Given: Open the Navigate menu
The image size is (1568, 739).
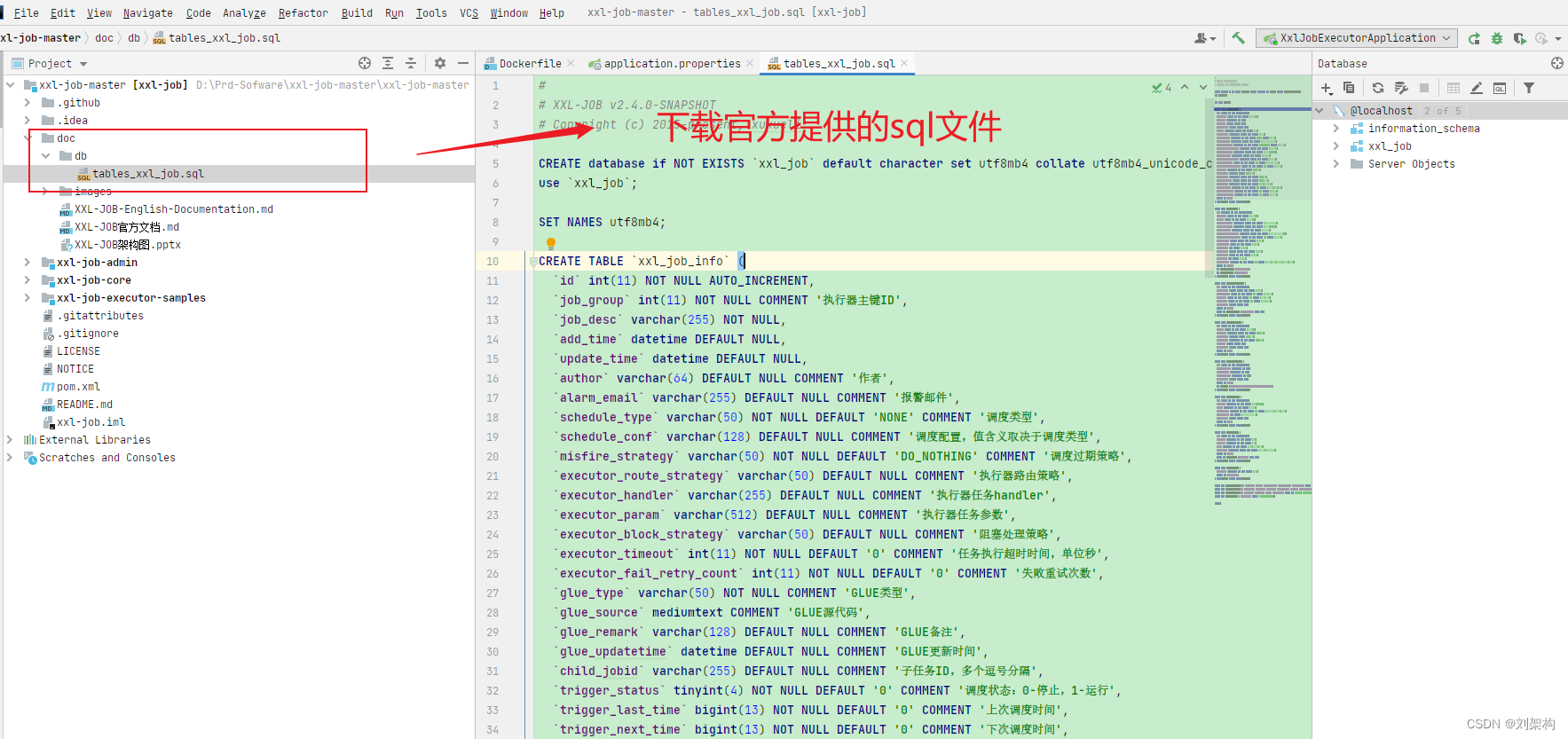Looking at the screenshot, I should pos(147,12).
